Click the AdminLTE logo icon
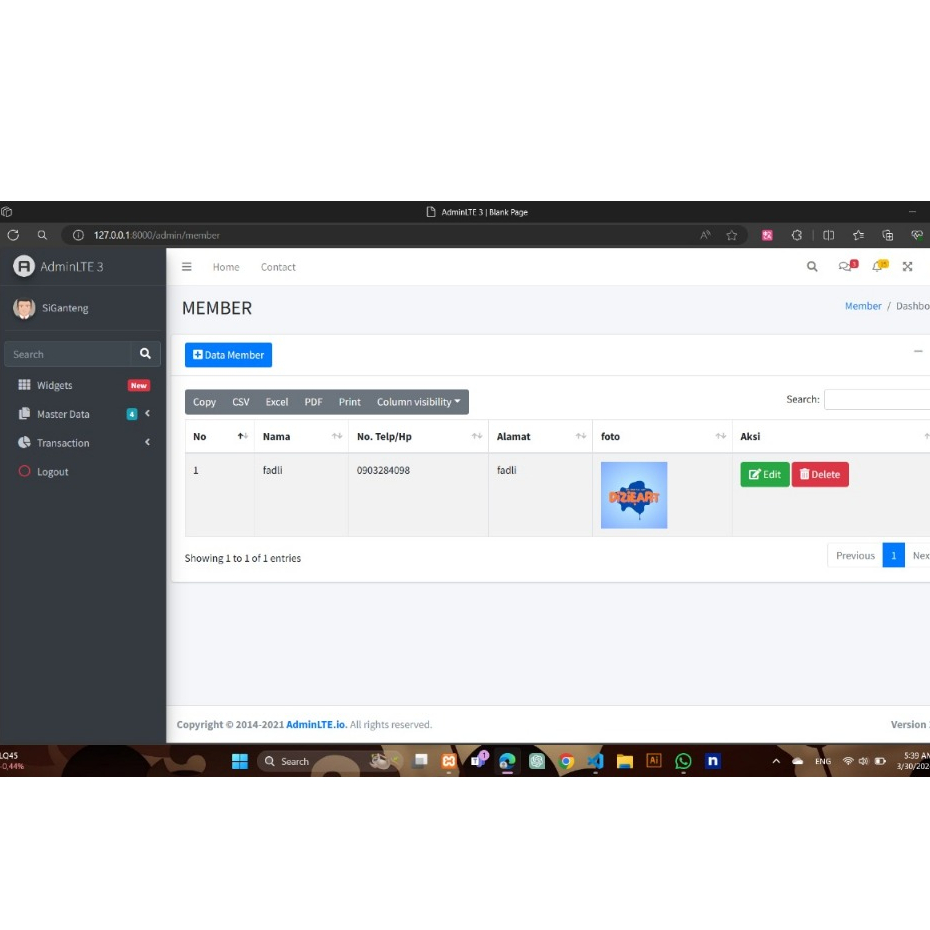 (22, 266)
